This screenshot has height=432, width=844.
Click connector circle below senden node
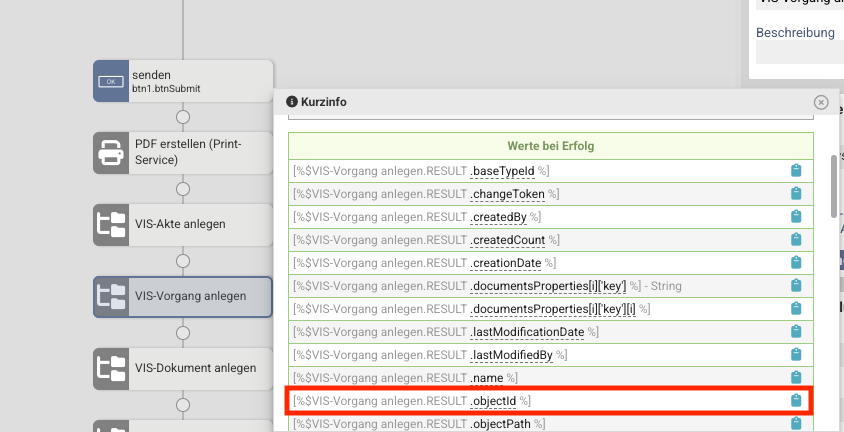(183, 117)
